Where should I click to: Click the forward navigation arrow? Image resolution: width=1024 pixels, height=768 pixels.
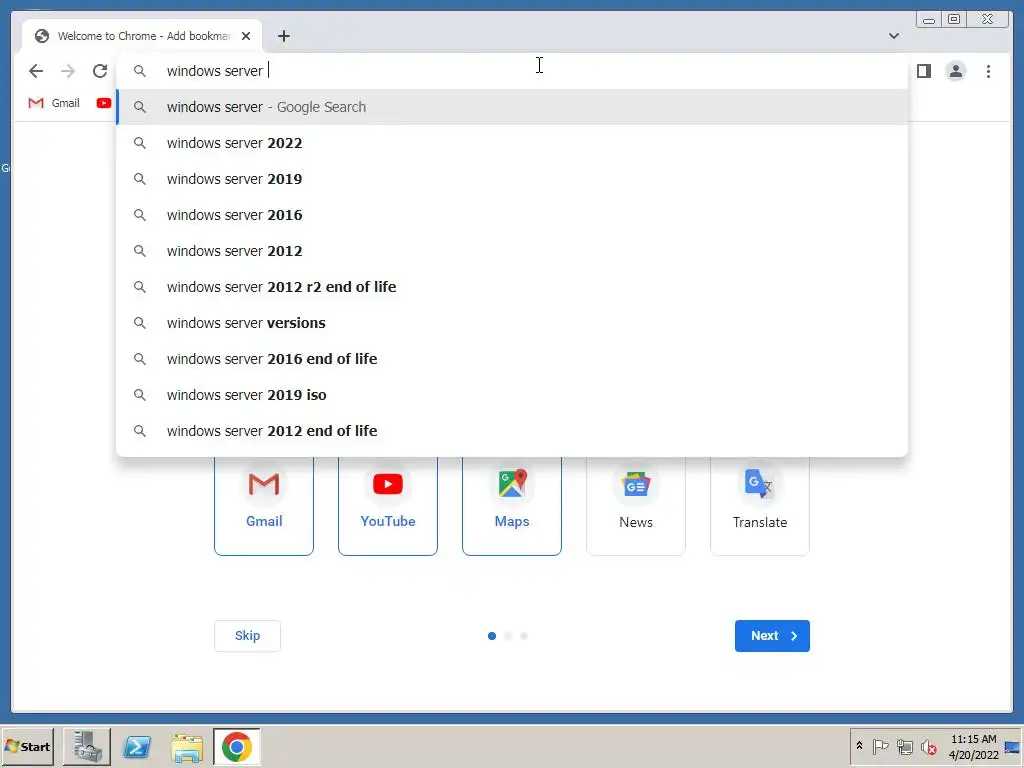click(x=68, y=71)
